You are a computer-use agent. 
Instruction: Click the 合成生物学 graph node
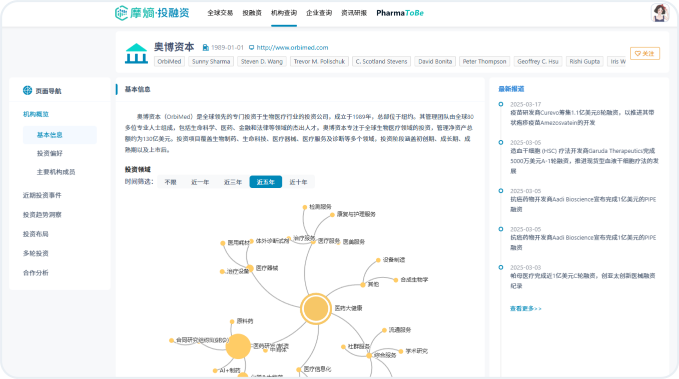(x=395, y=280)
